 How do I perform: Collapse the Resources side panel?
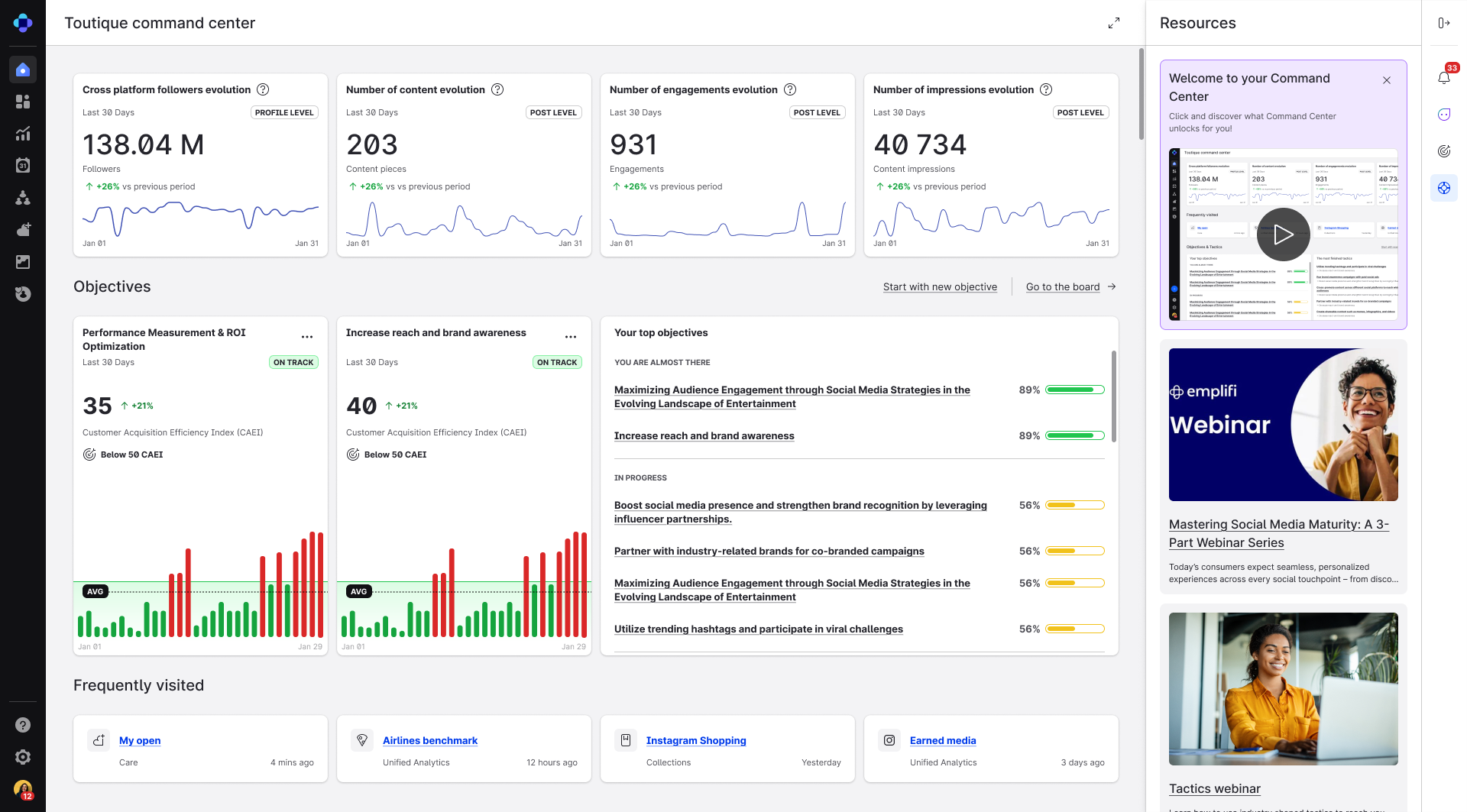[x=1443, y=23]
